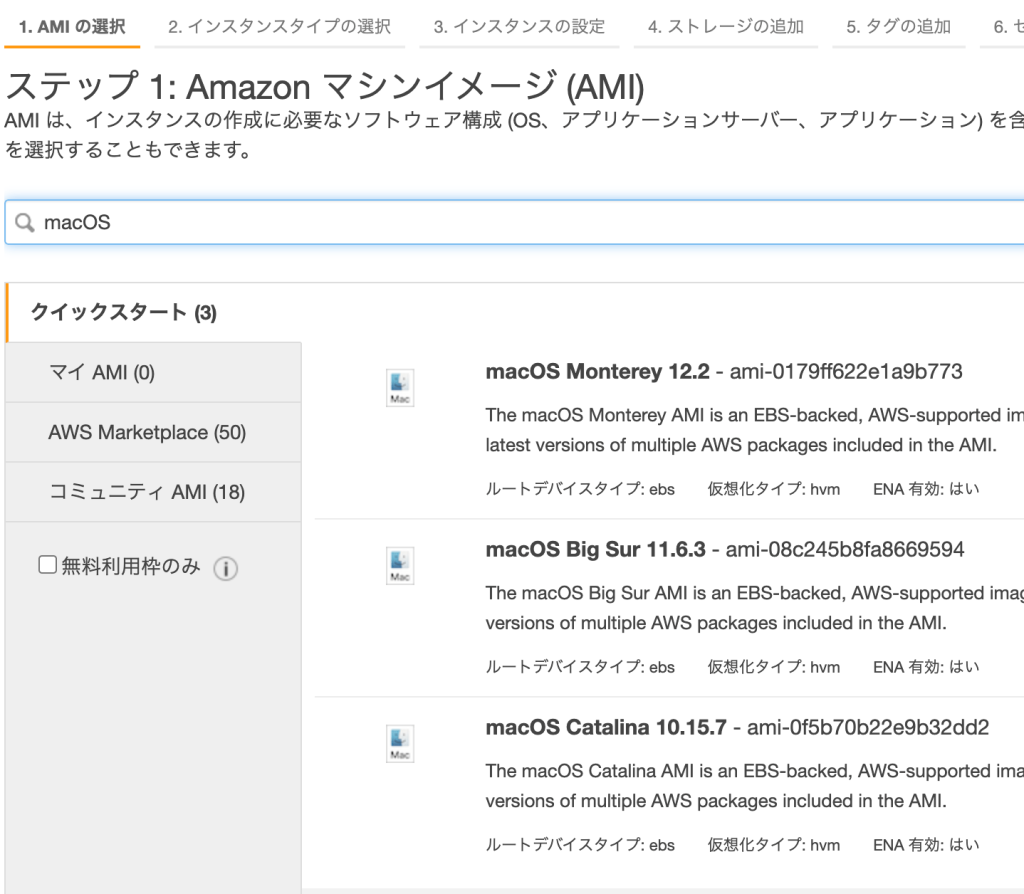The width and height of the screenshot is (1024, 894).
Task: Click 仮想化タイプ: hvm under Catalina
Action: (774, 845)
